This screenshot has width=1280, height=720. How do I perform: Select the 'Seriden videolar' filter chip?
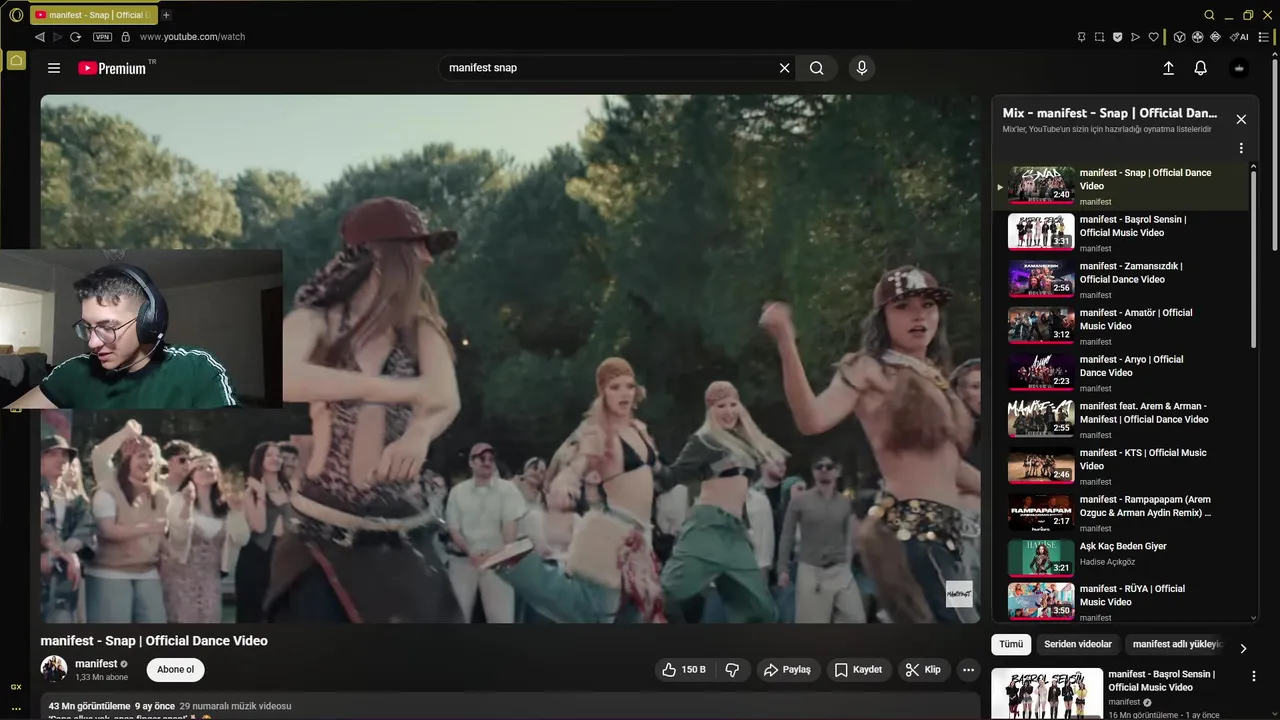[1078, 644]
